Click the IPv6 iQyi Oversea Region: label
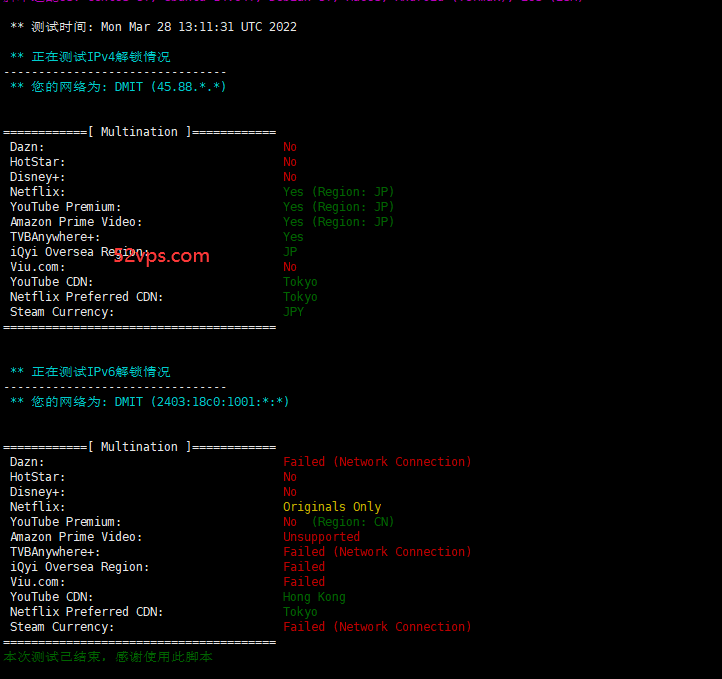 click(80, 567)
